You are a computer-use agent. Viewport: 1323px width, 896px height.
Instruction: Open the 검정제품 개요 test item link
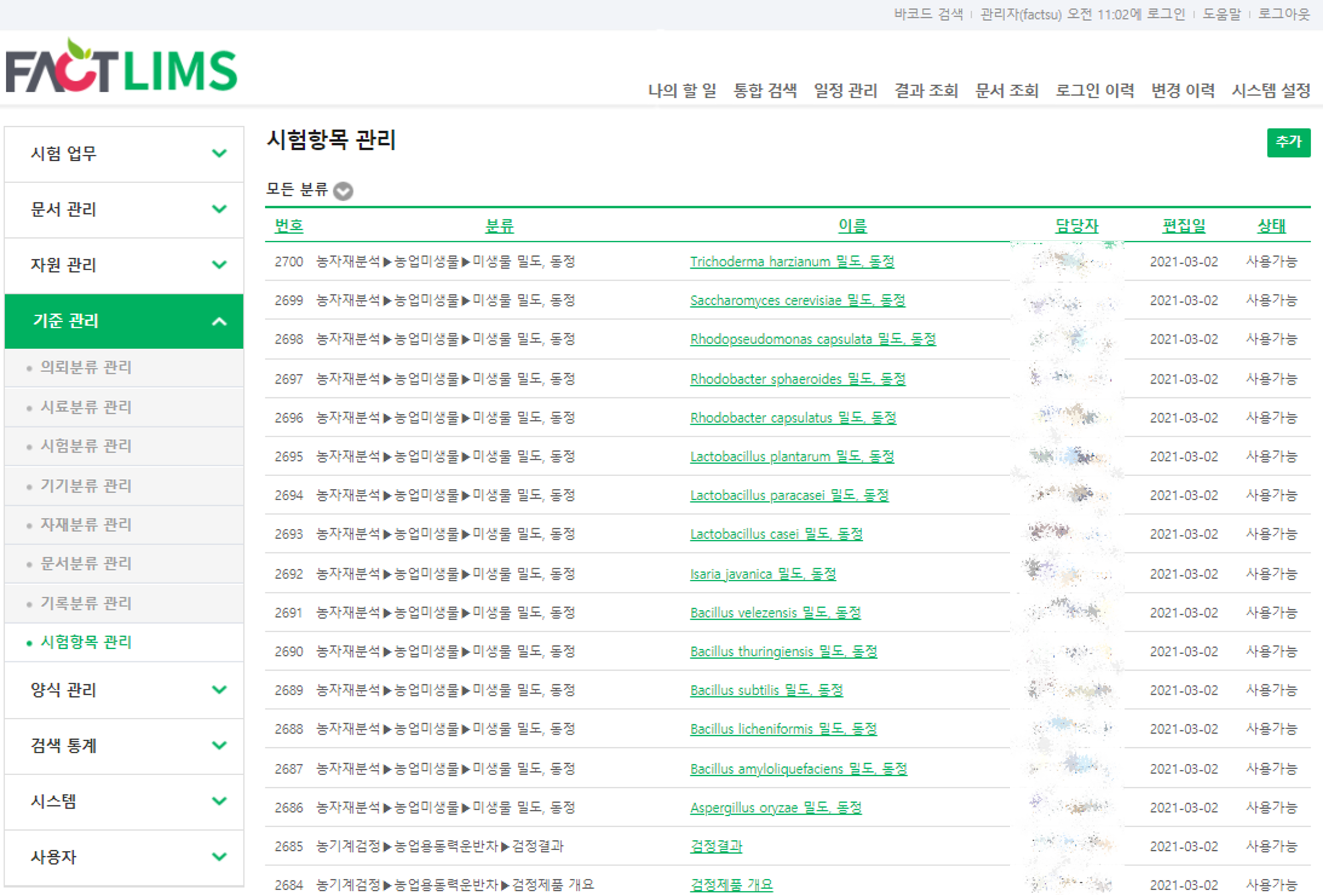(x=732, y=885)
